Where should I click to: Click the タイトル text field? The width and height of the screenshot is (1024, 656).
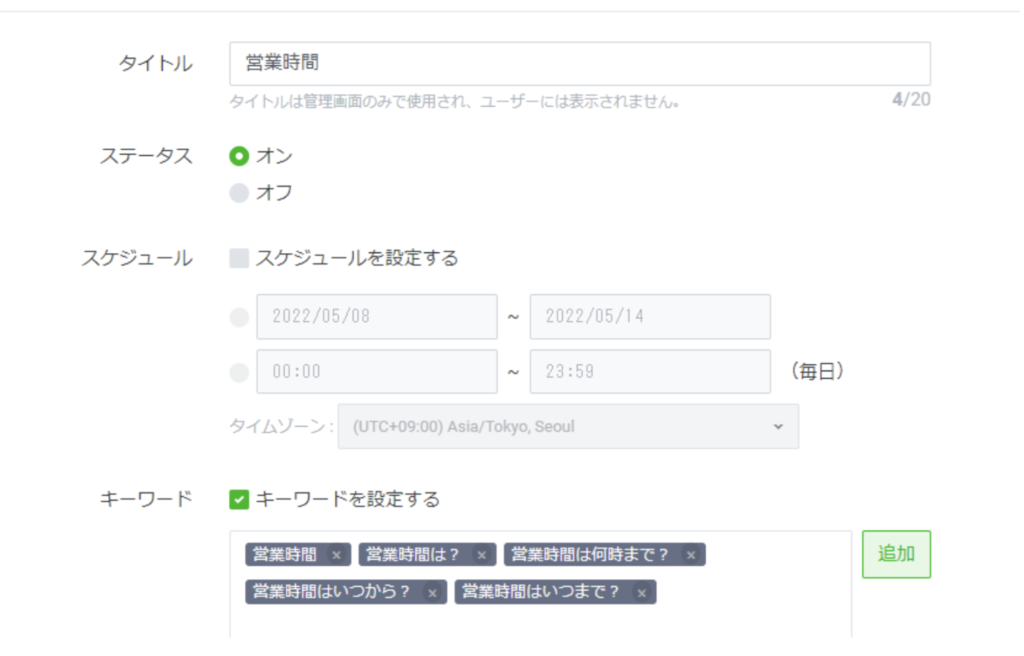(579, 64)
